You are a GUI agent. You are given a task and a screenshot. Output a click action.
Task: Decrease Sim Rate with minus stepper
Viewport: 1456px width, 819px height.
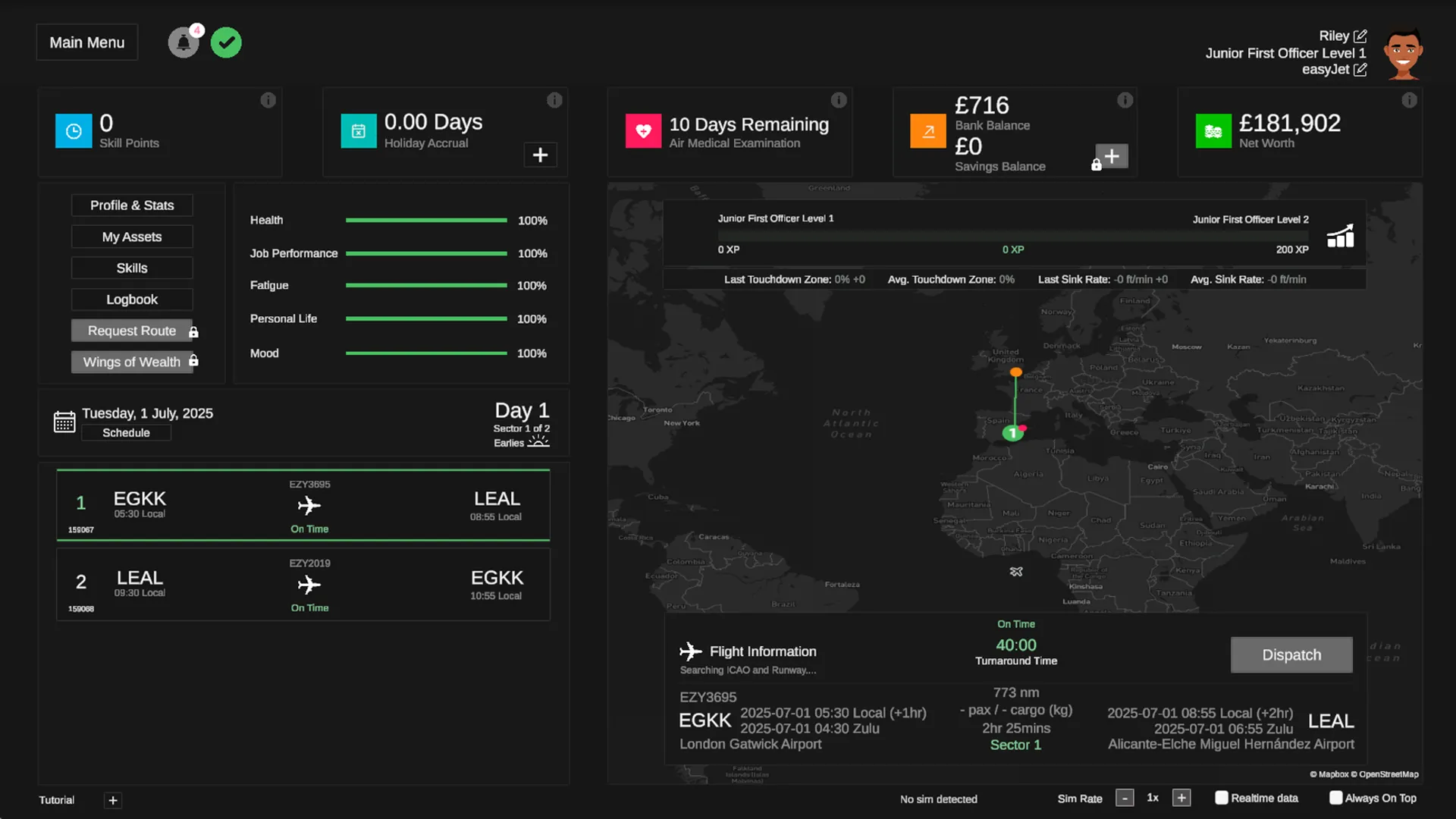(x=1125, y=798)
